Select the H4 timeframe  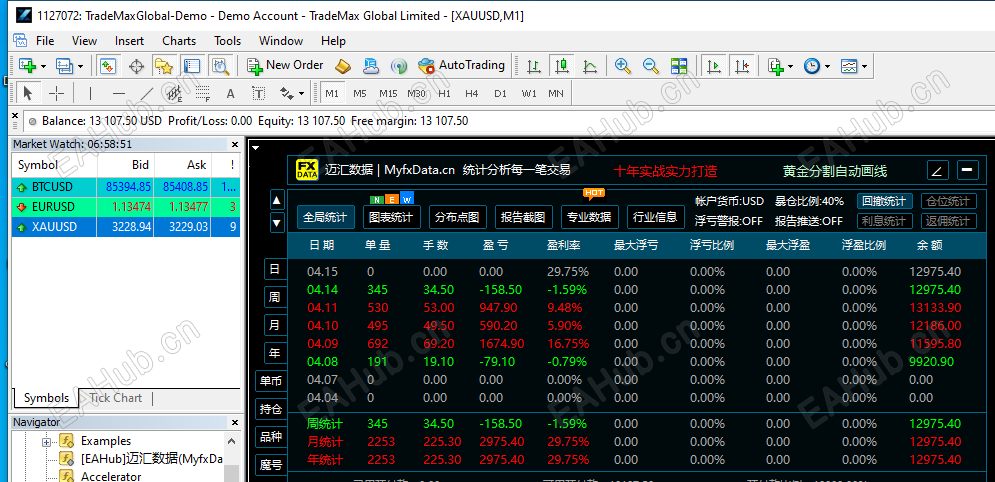[x=471, y=94]
